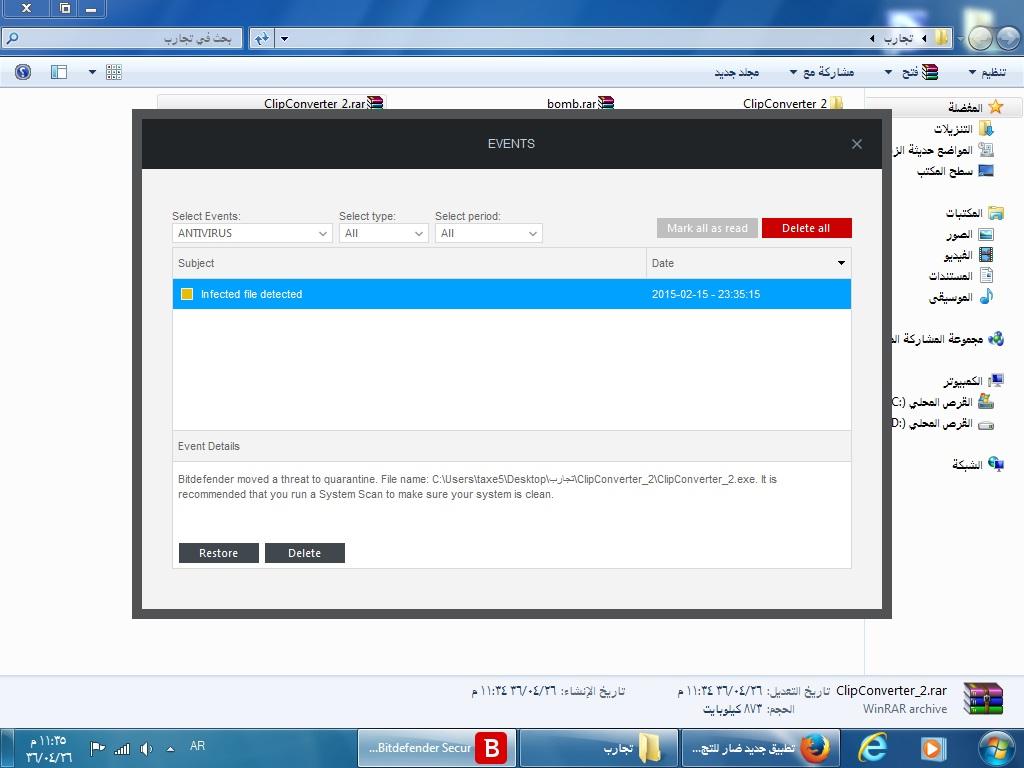Click the Mark all as read button

tap(707, 228)
